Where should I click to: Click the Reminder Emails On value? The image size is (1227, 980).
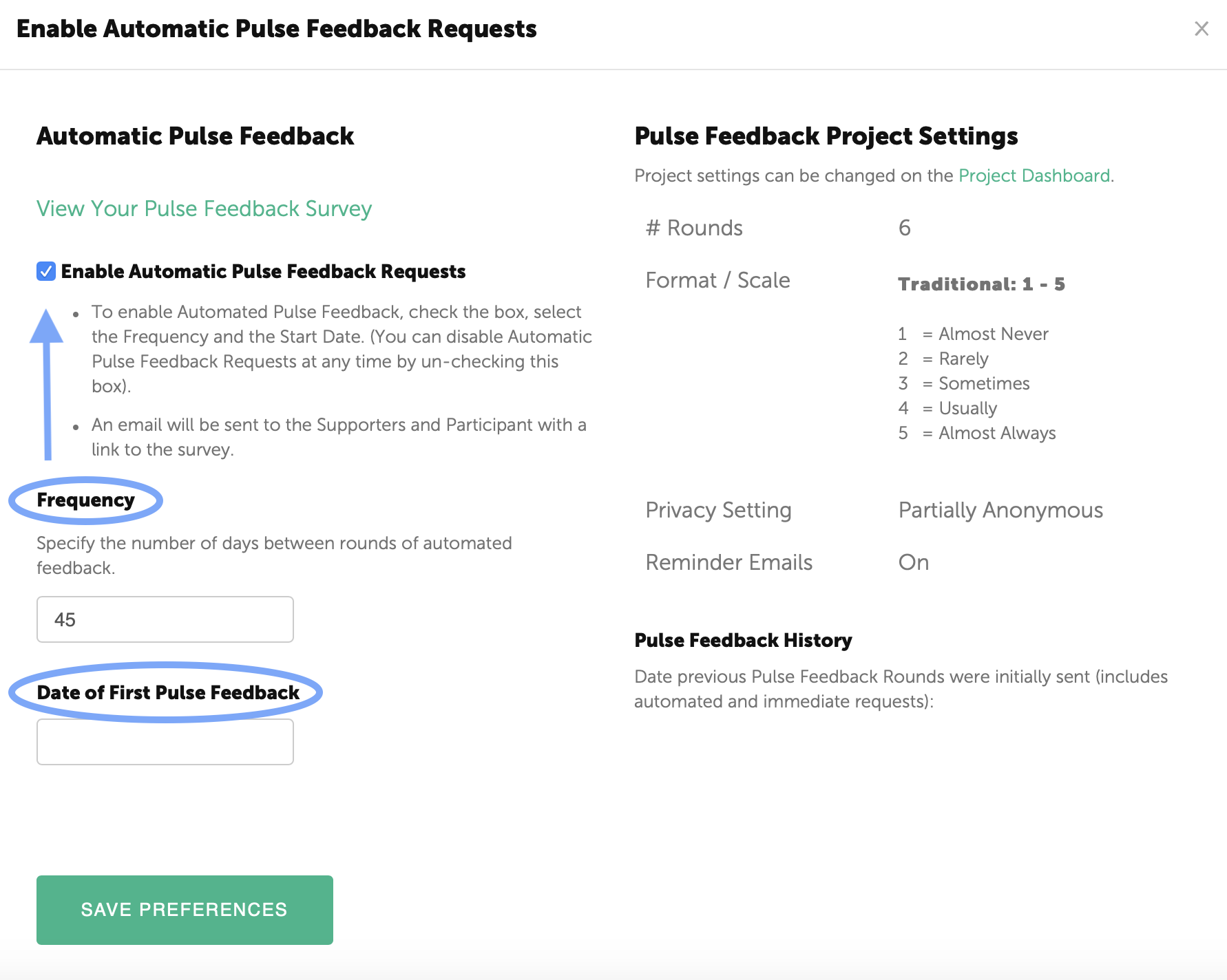coord(913,562)
